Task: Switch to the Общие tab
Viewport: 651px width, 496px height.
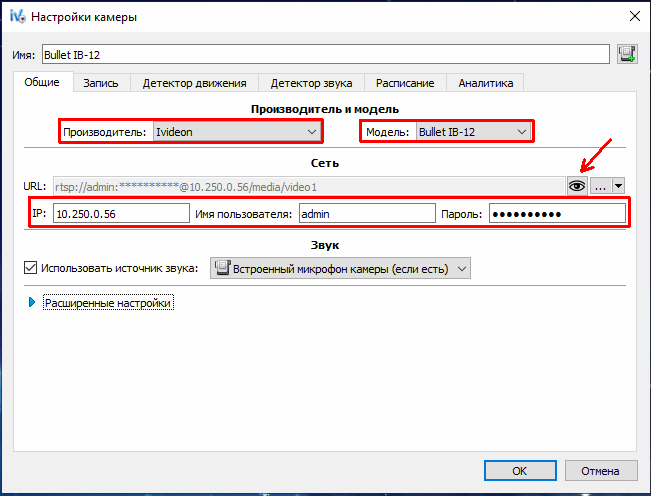Action: pyautogui.click(x=42, y=82)
